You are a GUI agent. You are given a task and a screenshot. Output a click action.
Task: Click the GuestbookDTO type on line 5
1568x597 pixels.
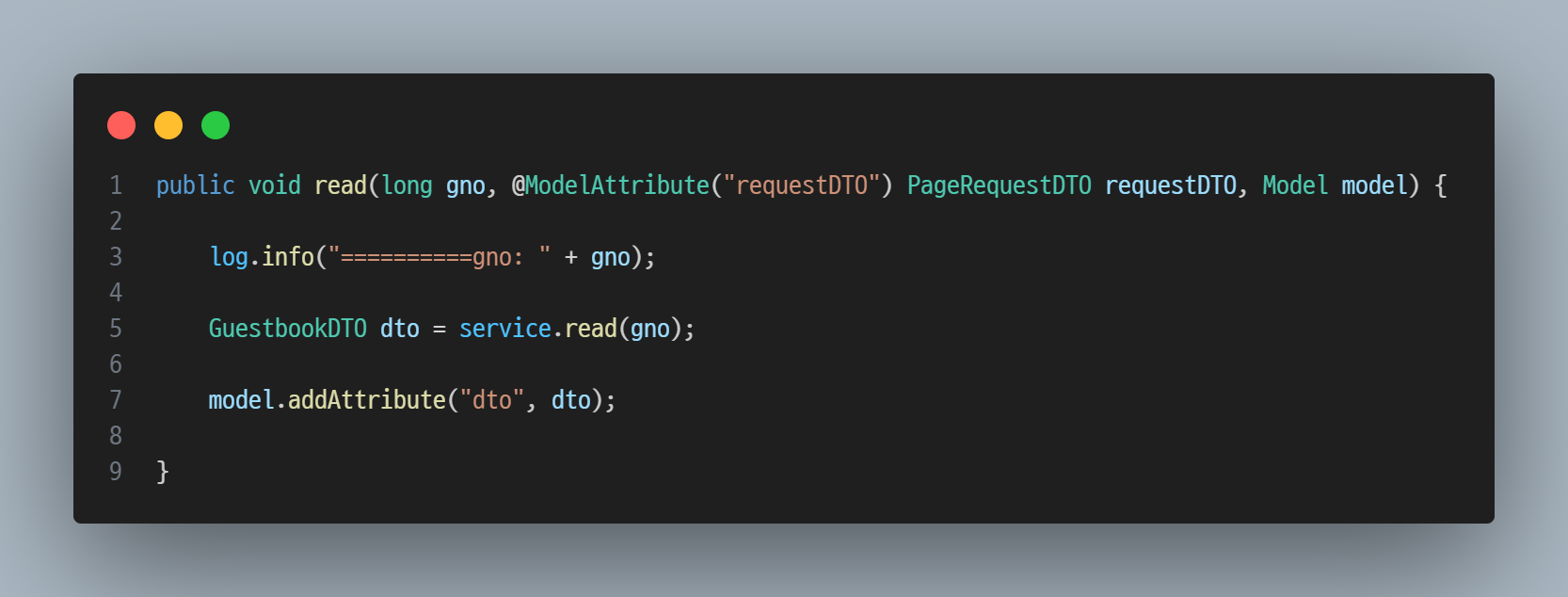[x=288, y=329]
